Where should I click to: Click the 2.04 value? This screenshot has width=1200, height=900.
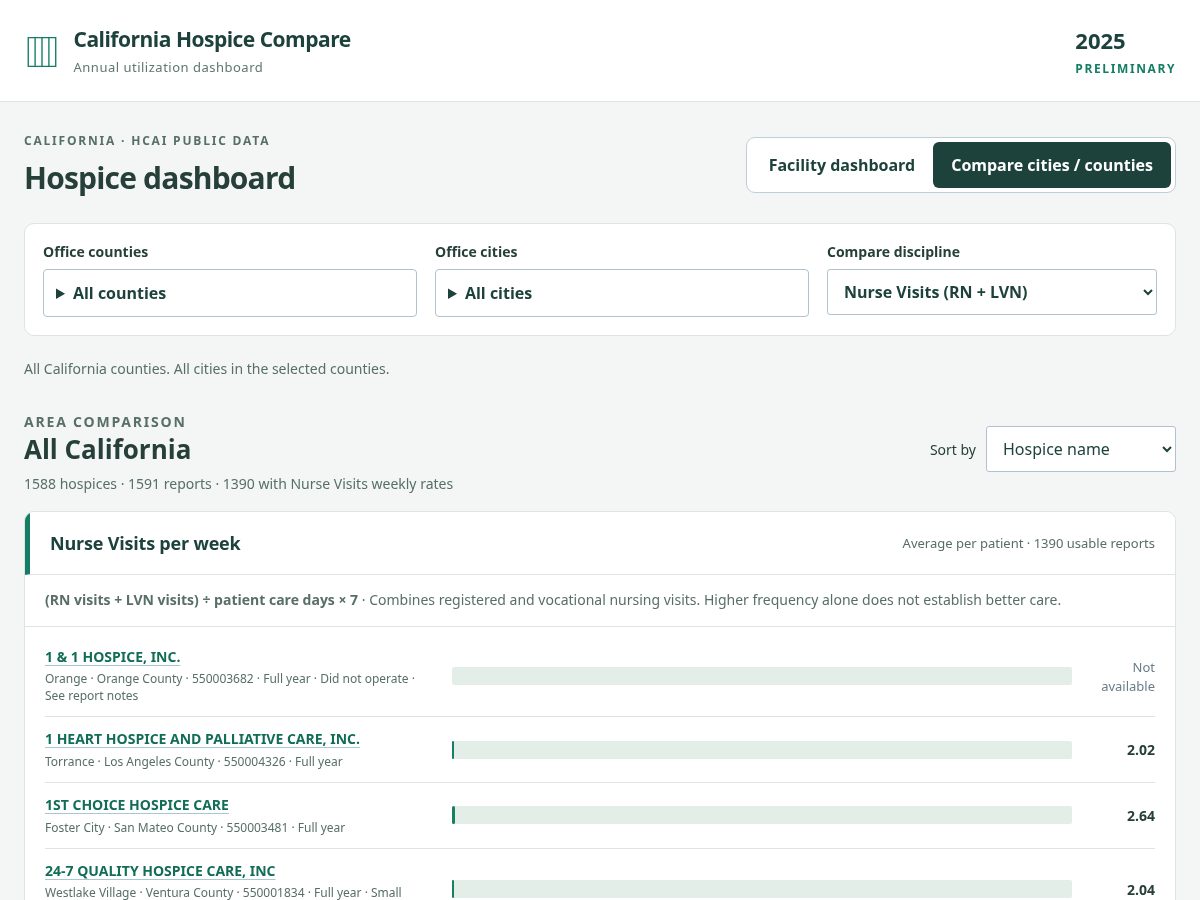pos(1141,890)
